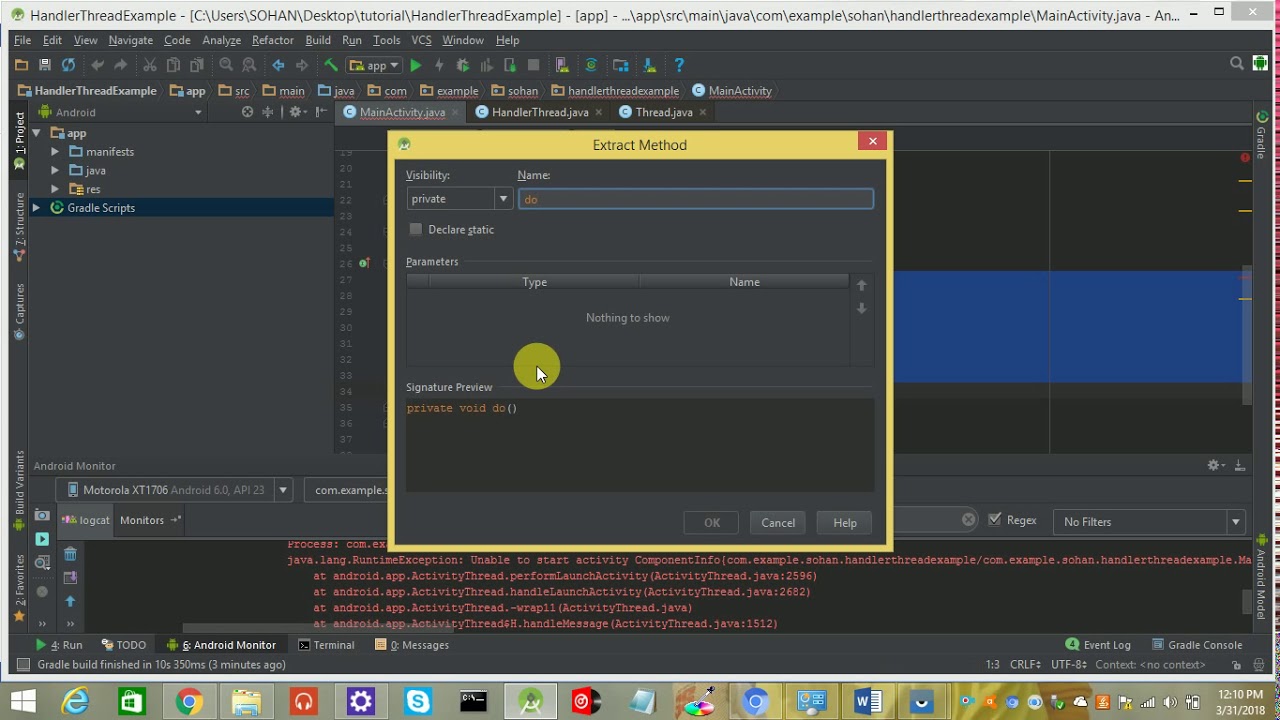1280x720 pixels.
Task: Expand the Gradle Scripts tree node
Action: 36,208
